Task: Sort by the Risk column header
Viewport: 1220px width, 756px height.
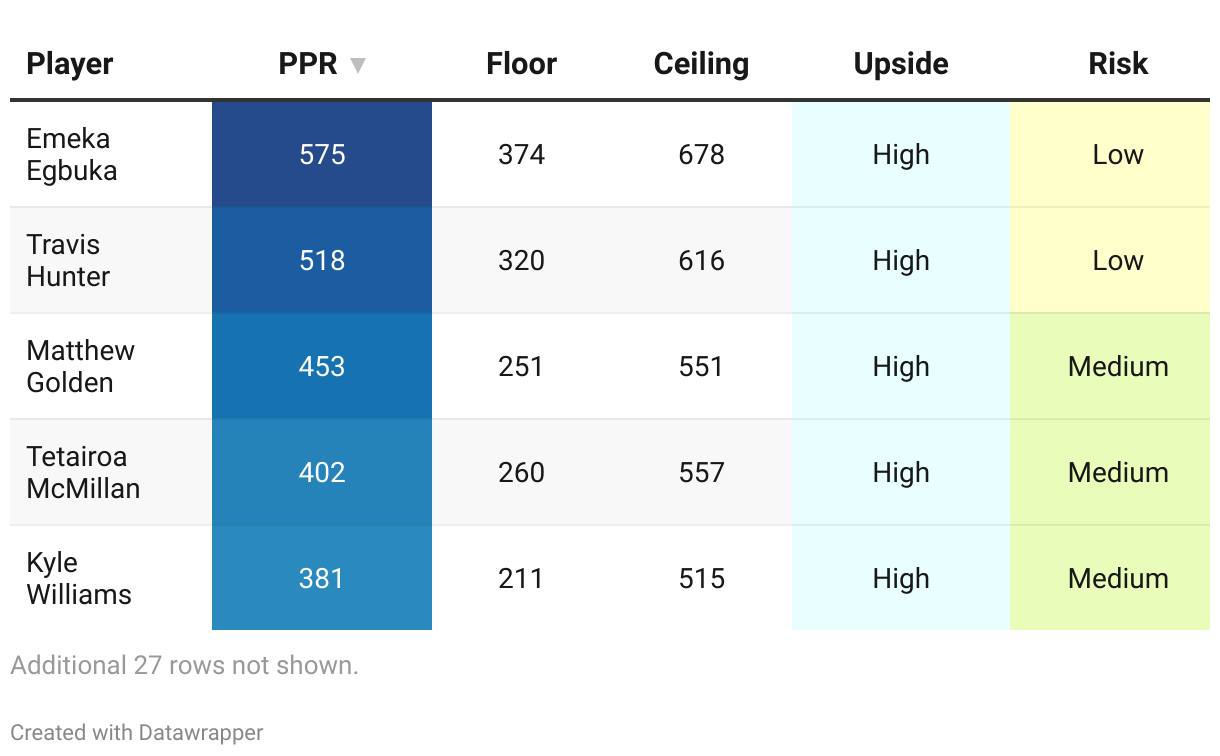Action: click(x=1118, y=64)
